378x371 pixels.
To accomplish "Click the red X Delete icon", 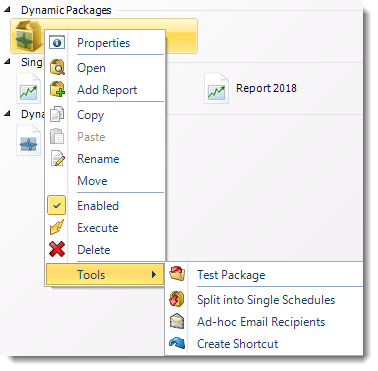I will (x=57, y=249).
